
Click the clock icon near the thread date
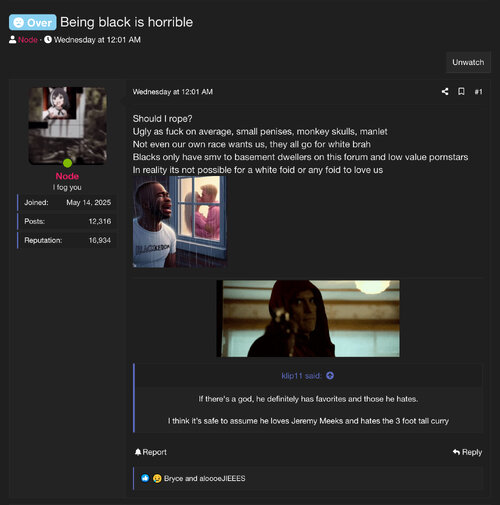48,40
